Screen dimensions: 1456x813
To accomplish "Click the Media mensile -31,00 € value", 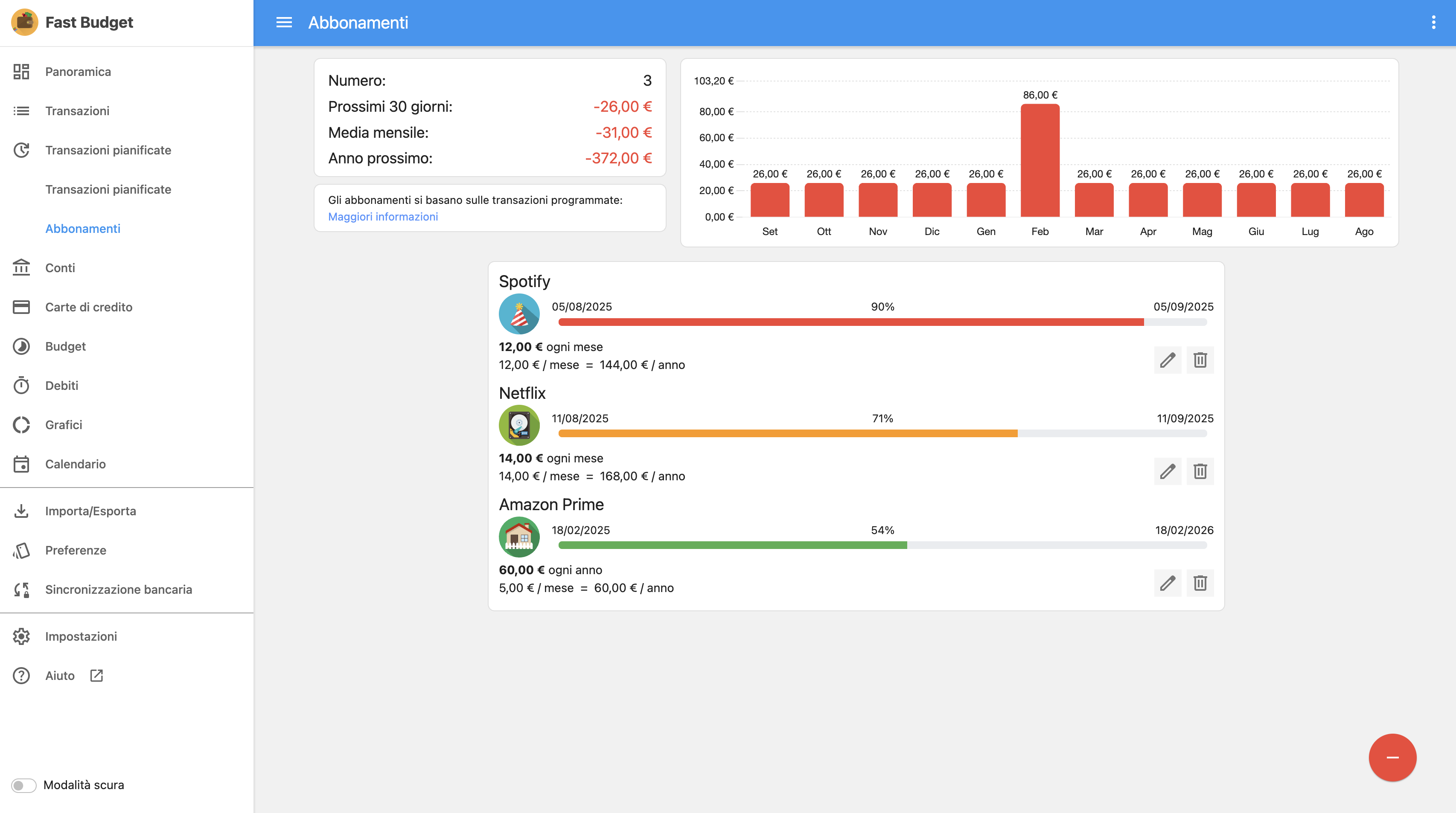I will (623, 133).
